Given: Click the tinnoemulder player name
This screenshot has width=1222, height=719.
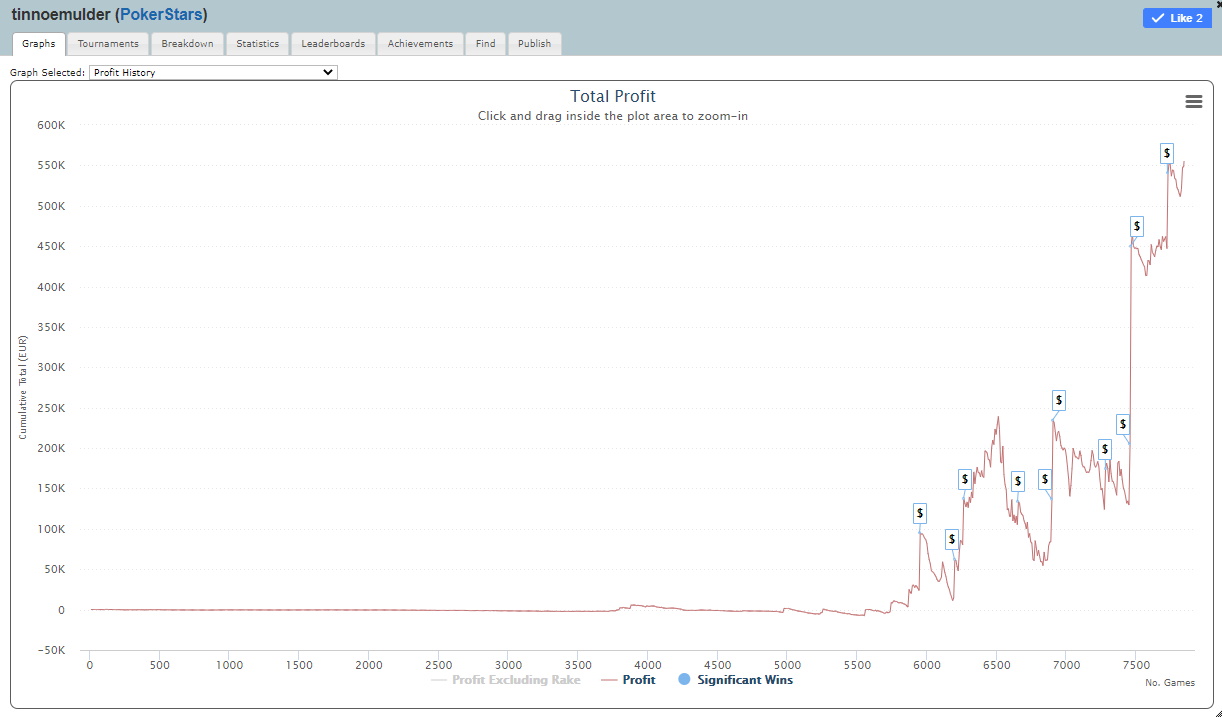Looking at the screenshot, I should 61,15.
